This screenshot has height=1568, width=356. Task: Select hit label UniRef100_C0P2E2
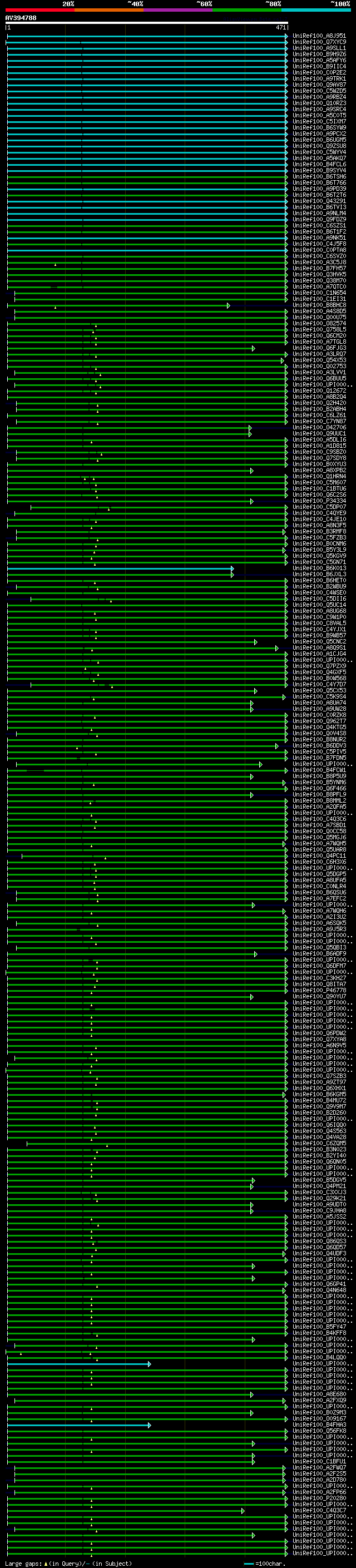pyautogui.click(x=319, y=72)
